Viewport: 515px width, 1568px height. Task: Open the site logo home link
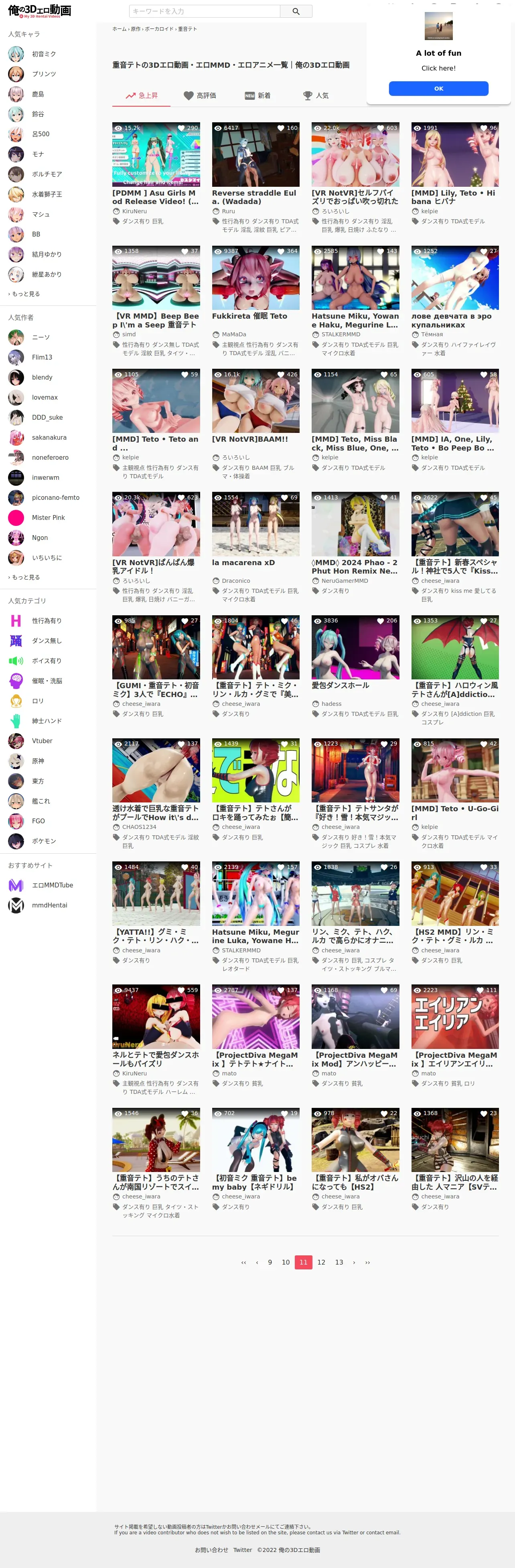40,11
